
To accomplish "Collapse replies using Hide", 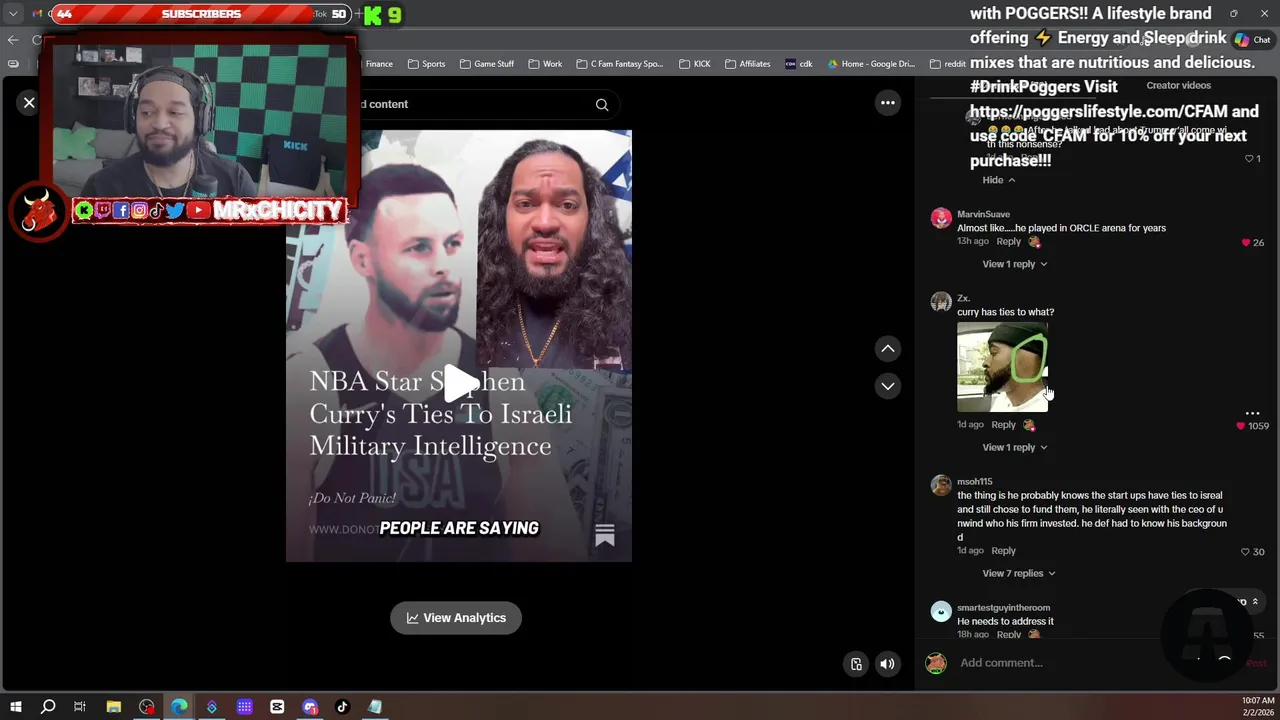I will tap(998, 180).
